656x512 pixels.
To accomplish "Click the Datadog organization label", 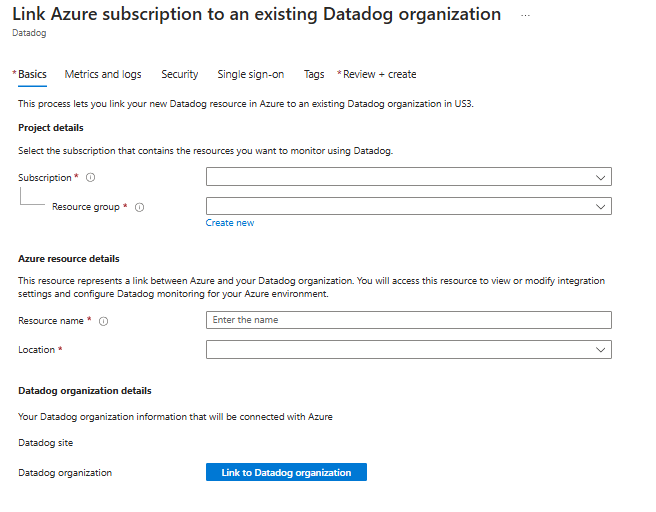I will tap(65, 473).
